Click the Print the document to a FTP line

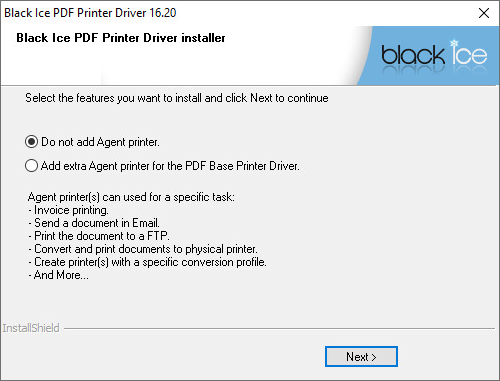99,236
